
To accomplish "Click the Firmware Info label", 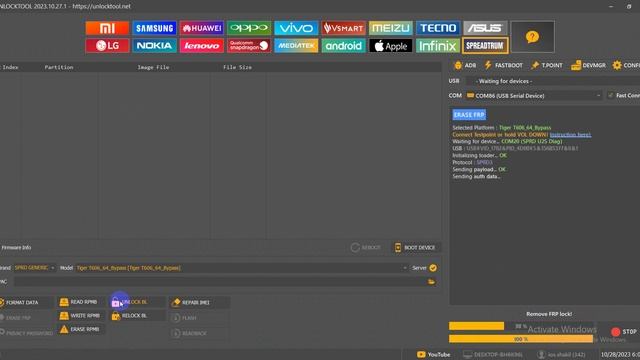I will (x=16, y=248).
